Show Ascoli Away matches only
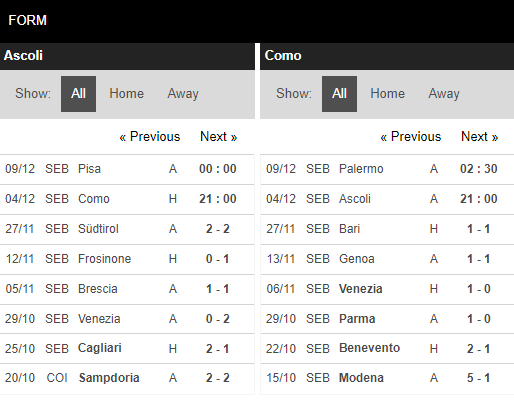 click(183, 94)
